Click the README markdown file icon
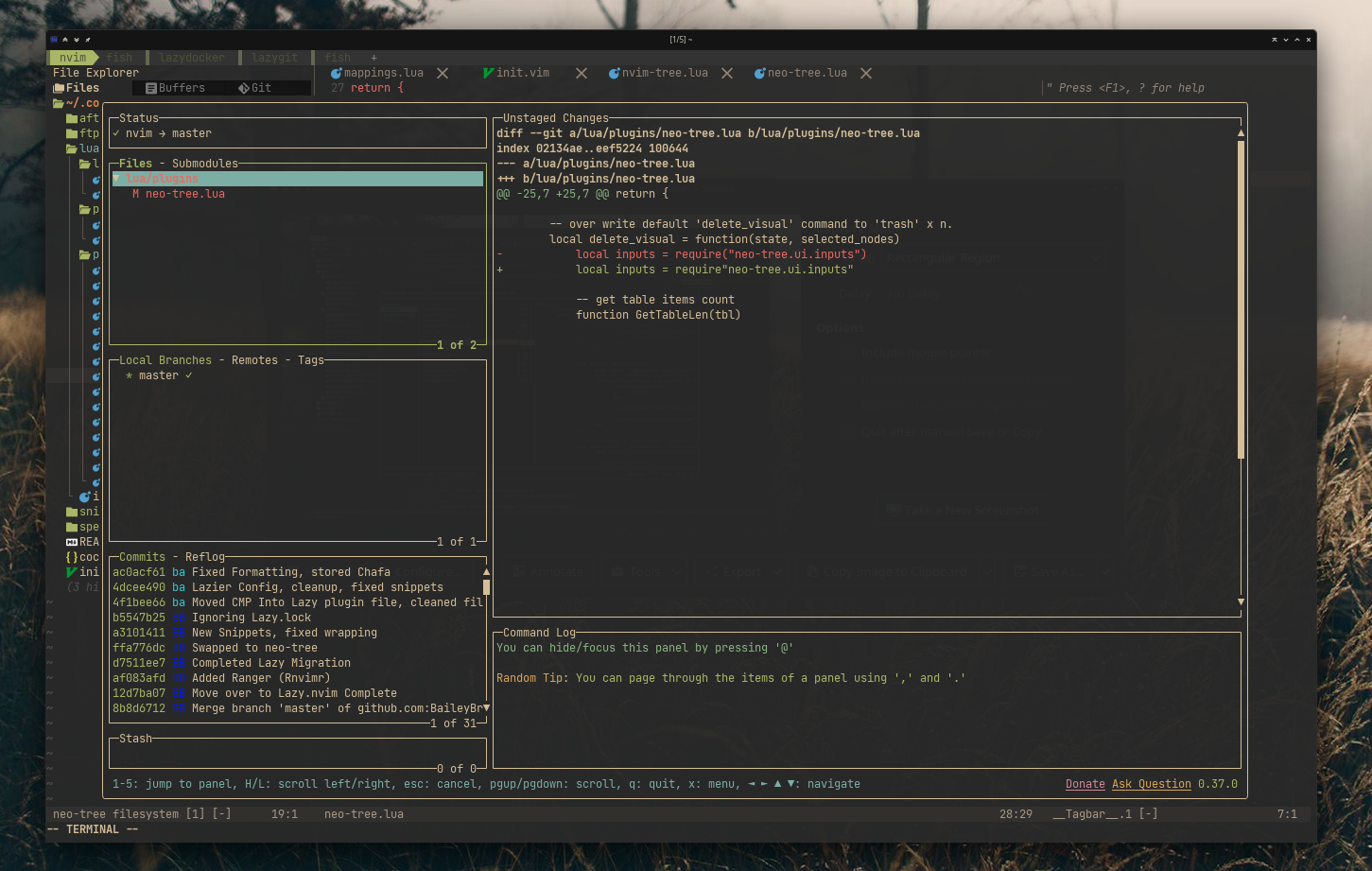The image size is (1372, 871). [x=72, y=542]
